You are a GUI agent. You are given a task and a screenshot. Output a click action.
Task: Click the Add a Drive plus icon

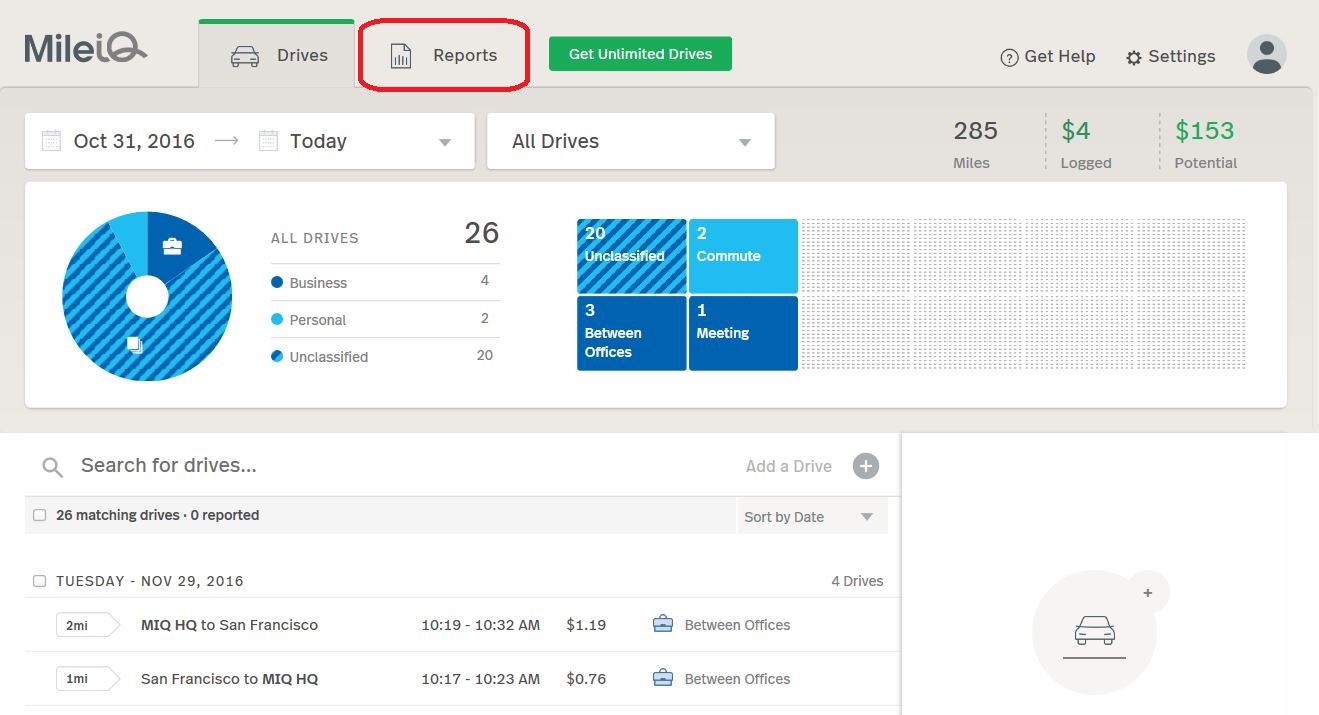coord(866,466)
